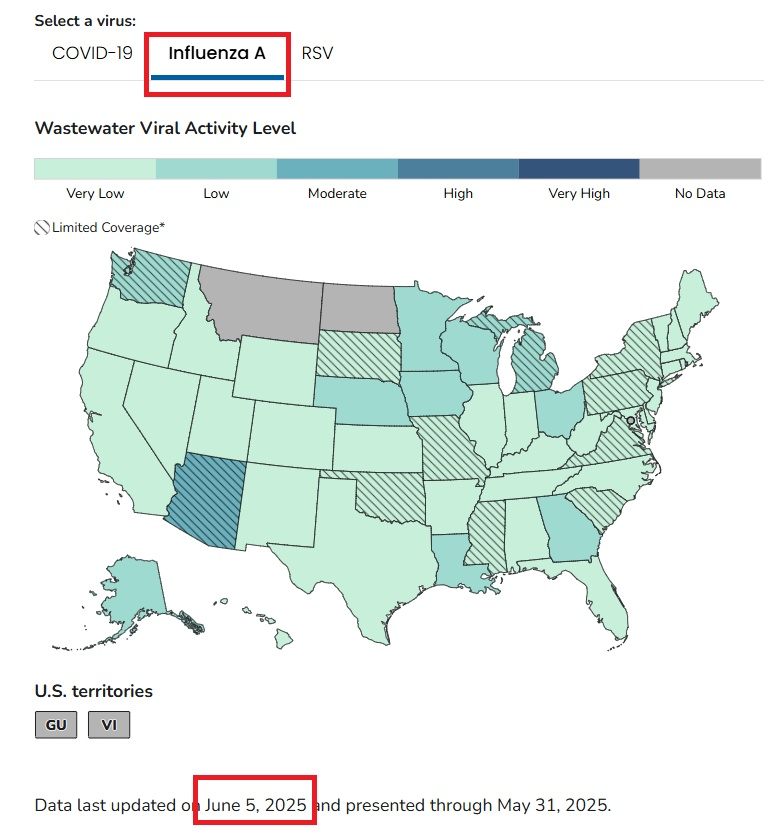
Task: Click the District of Columbia circle marker
Action: (630, 420)
